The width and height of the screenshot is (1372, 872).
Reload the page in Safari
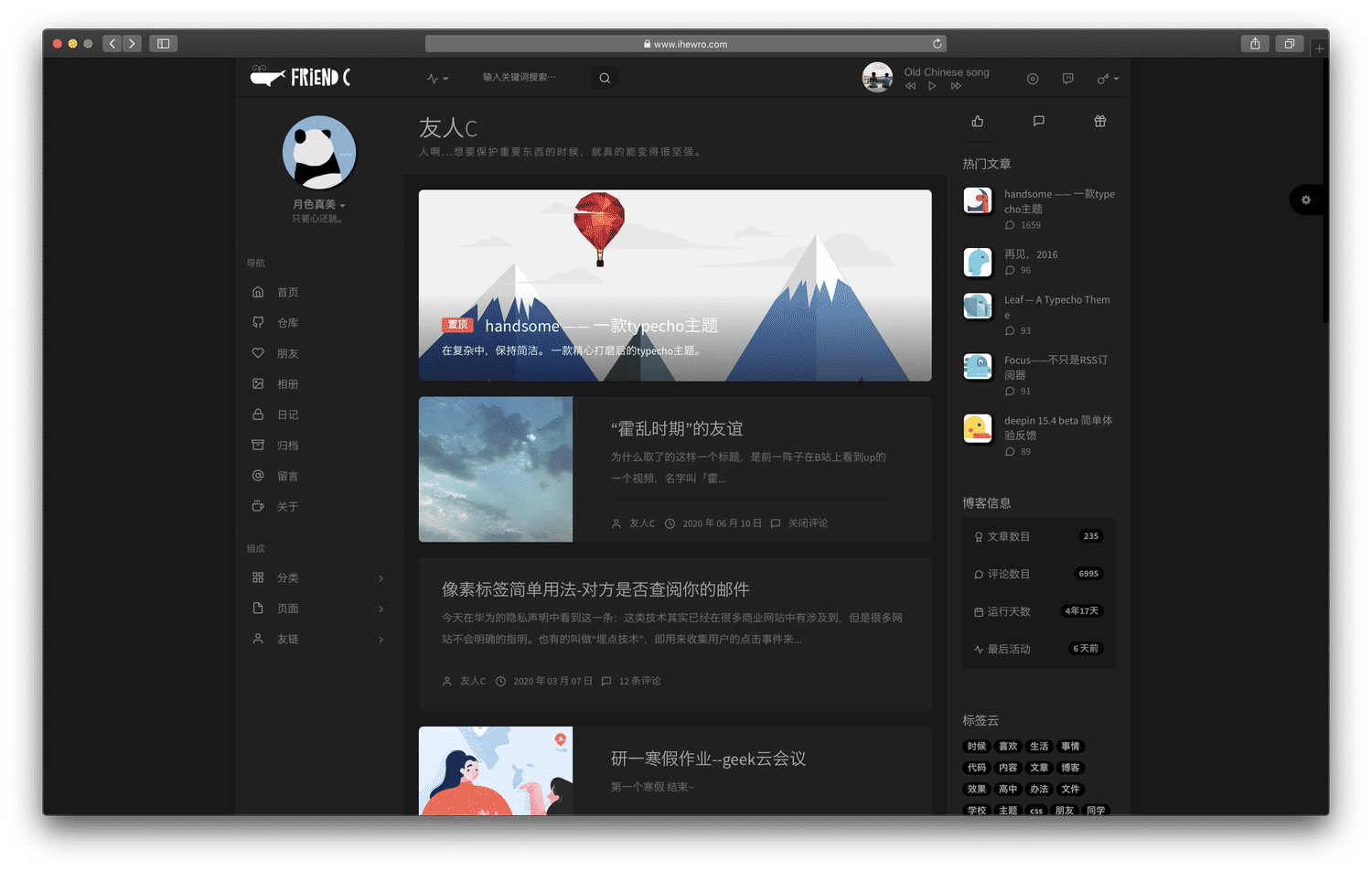pos(938,44)
